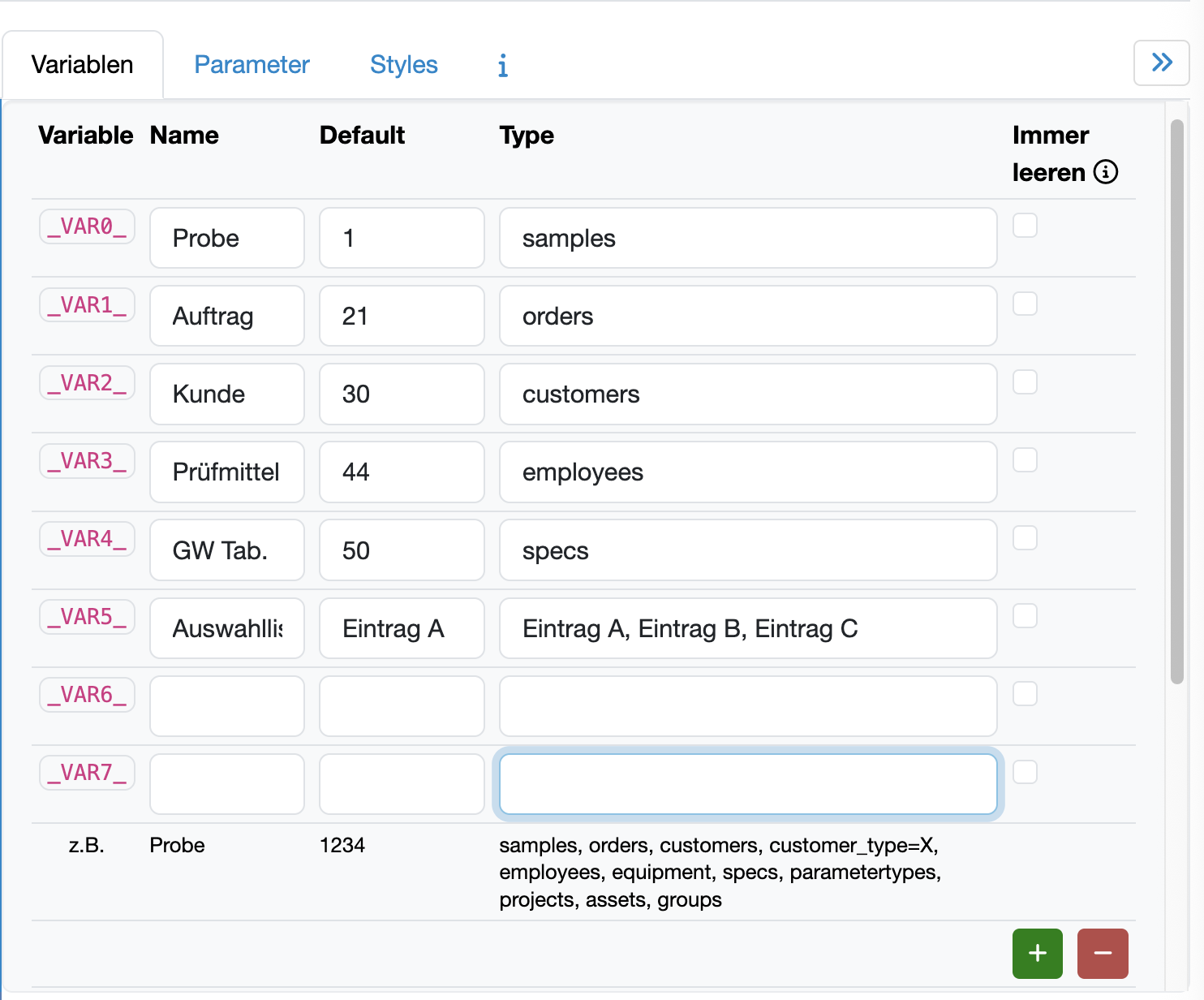Viewport: 1204px width, 1000px height.
Task: Click the _VAR0_ variable tag
Action: click(87, 226)
